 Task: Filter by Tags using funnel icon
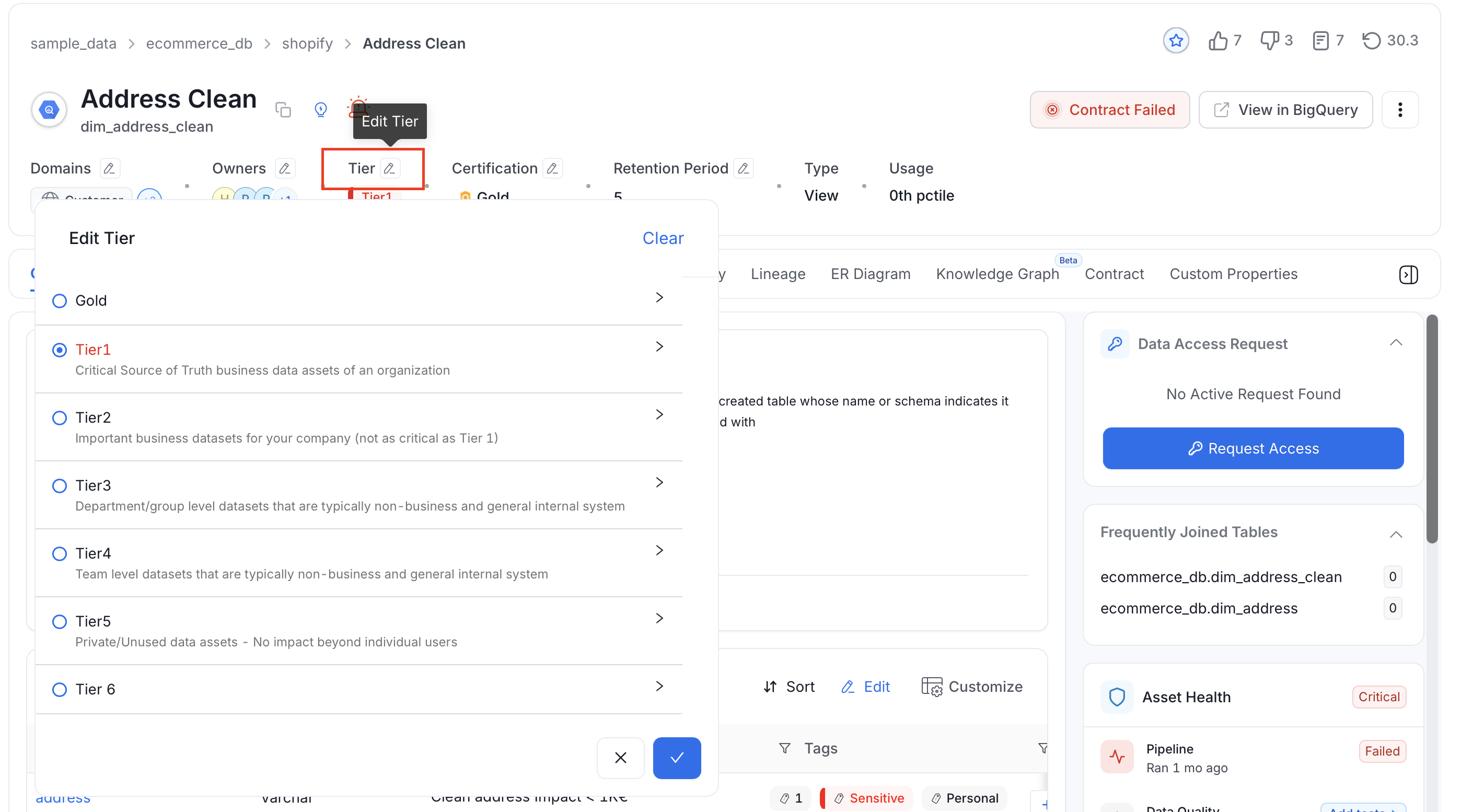pyautogui.click(x=784, y=748)
